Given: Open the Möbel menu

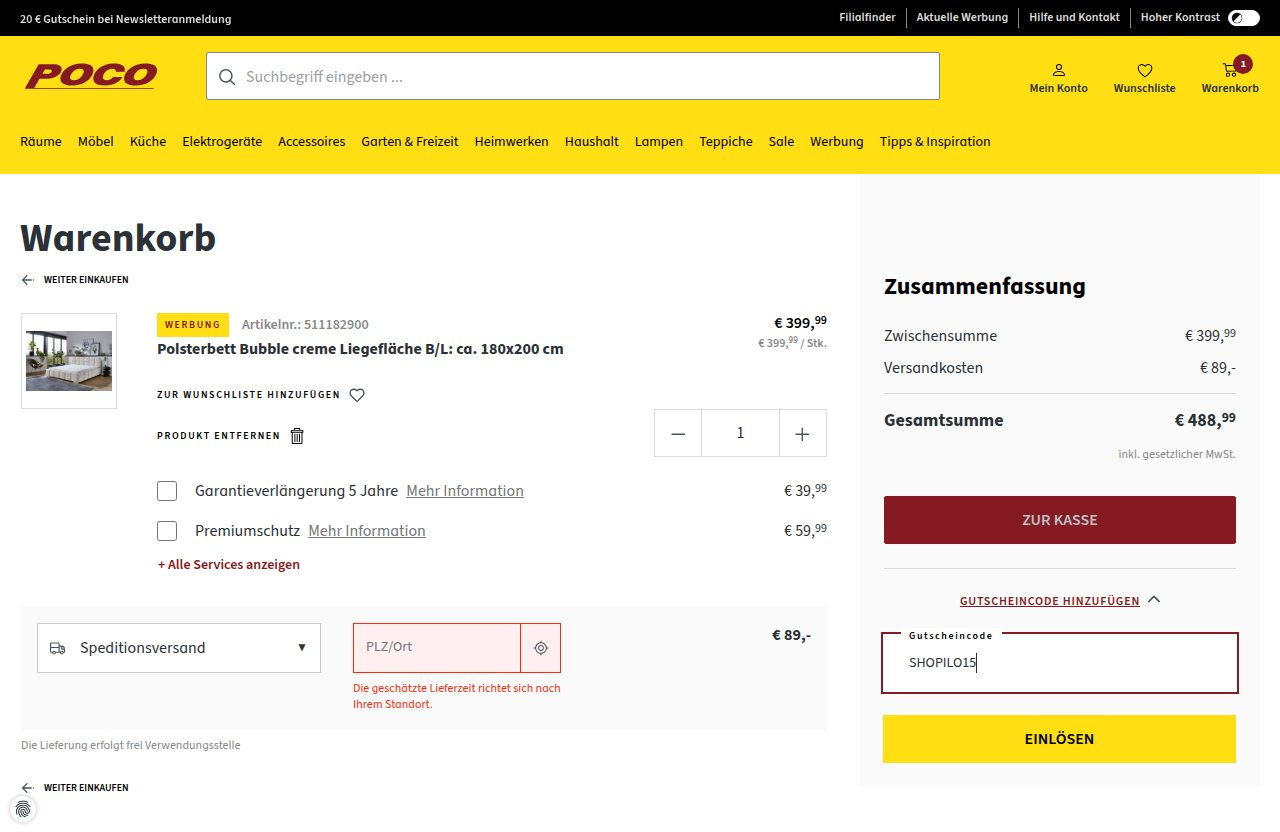Looking at the screenshot, I should pos(96,141).
